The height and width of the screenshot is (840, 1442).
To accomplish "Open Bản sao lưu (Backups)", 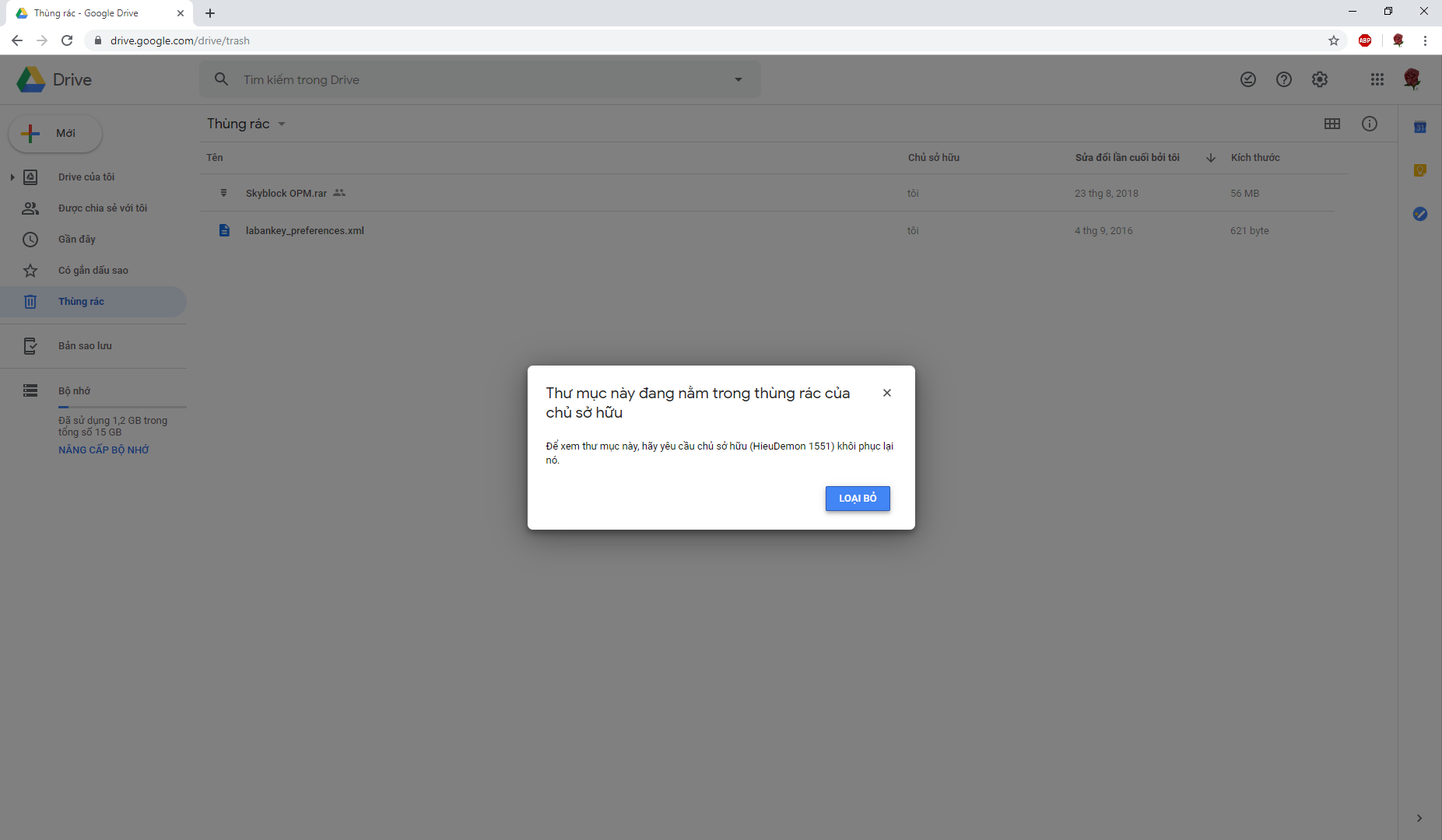I will point(85,346).
